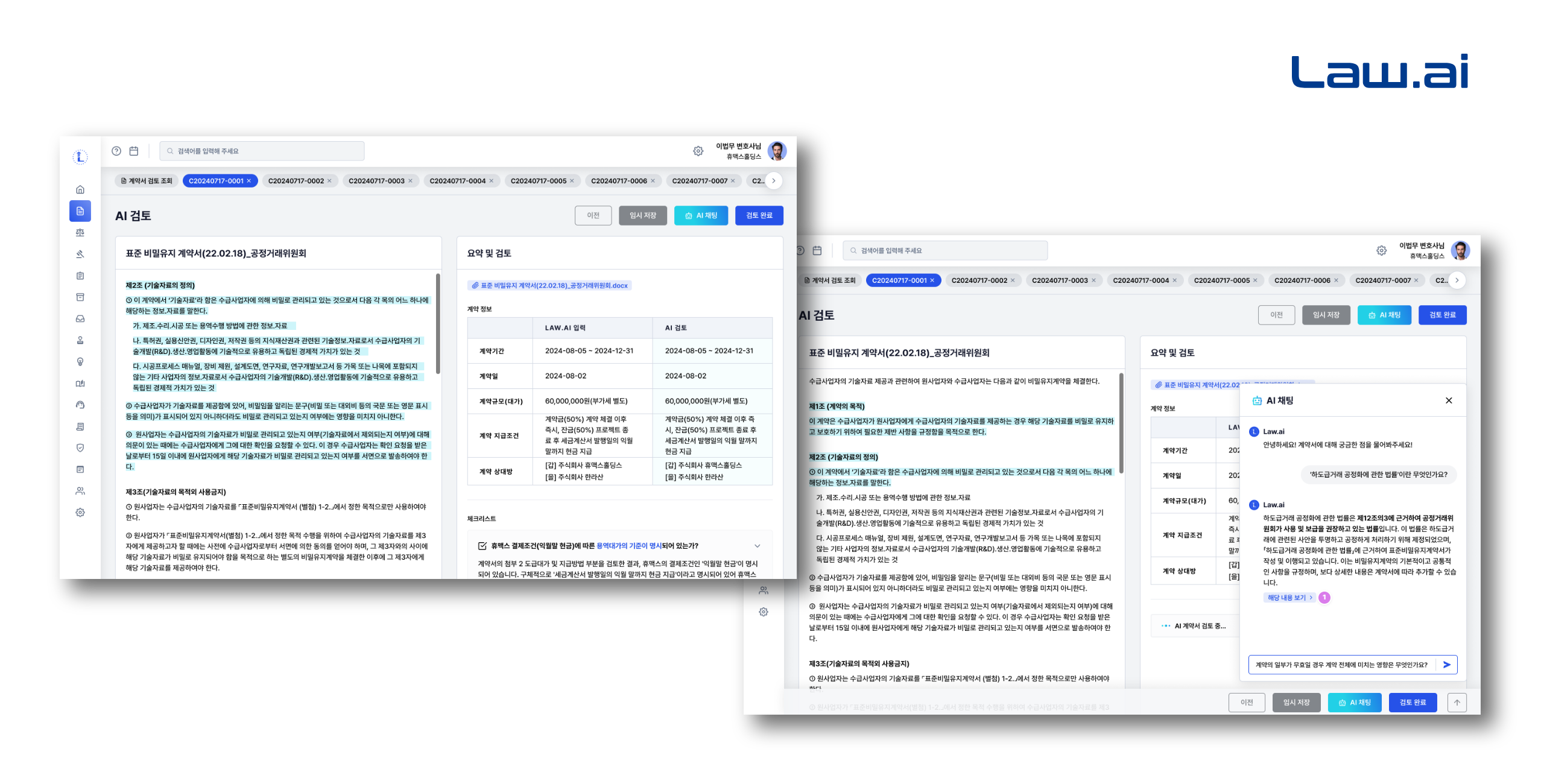Open sidebar settings gear in left window
Image resolution: width=1544 pixels, height=784 pixels.
coord(80,513)
